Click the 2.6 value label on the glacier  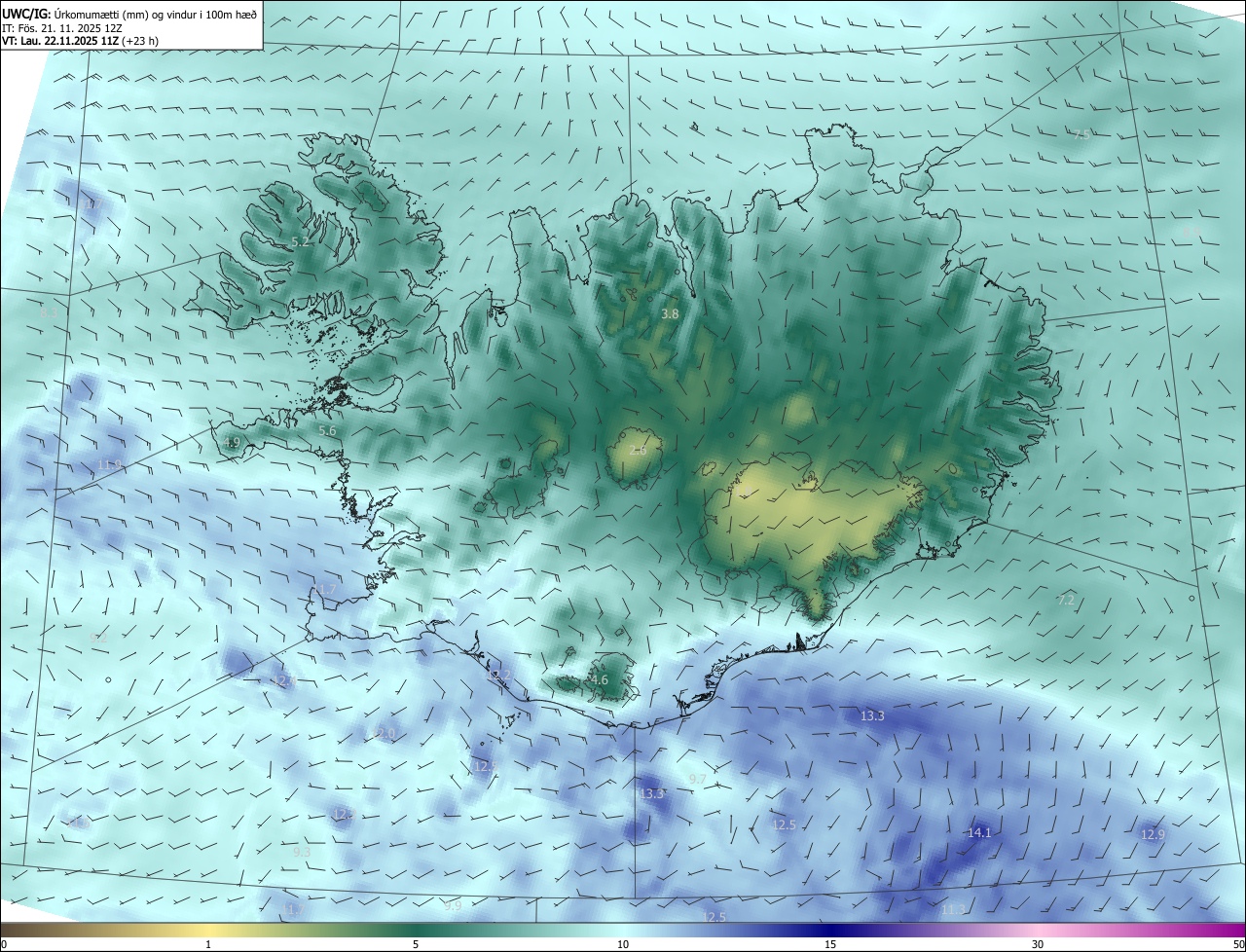(x=638, y=450)
